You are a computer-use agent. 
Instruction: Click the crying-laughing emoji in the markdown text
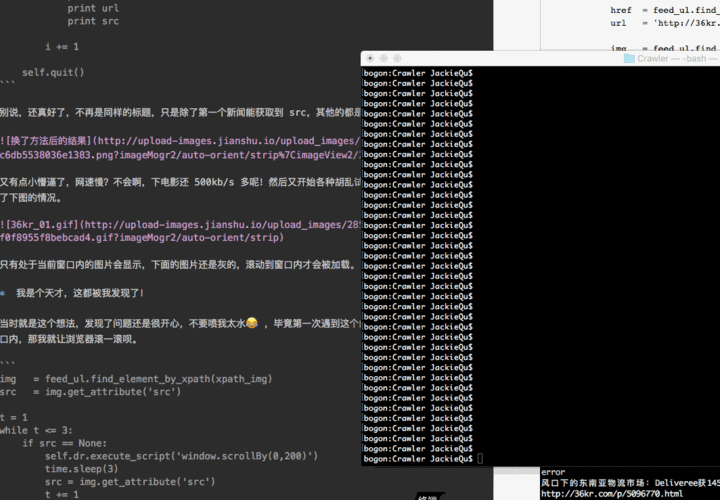[x=252, y=323]
